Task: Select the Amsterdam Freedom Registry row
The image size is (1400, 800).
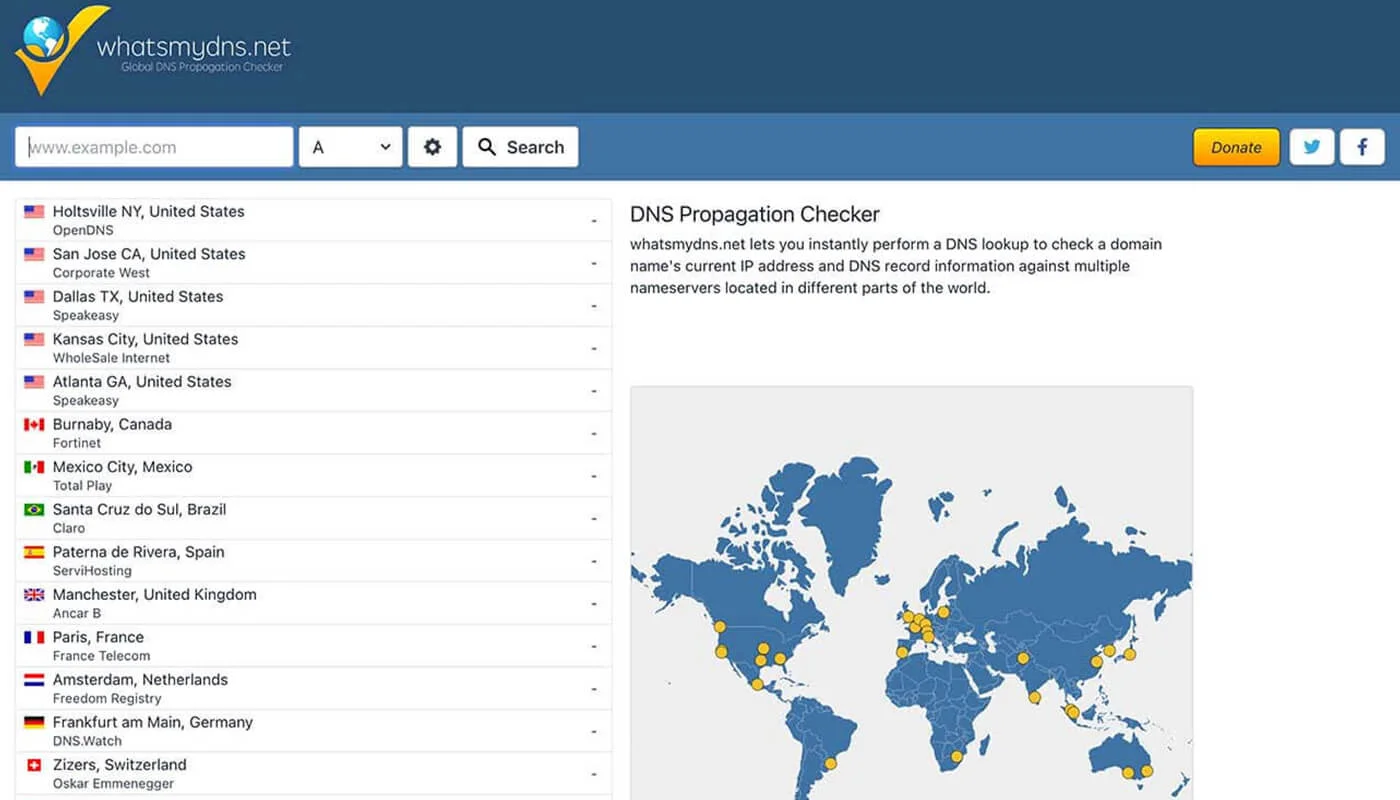Action: pyautogui.click(x=313, y=688)
